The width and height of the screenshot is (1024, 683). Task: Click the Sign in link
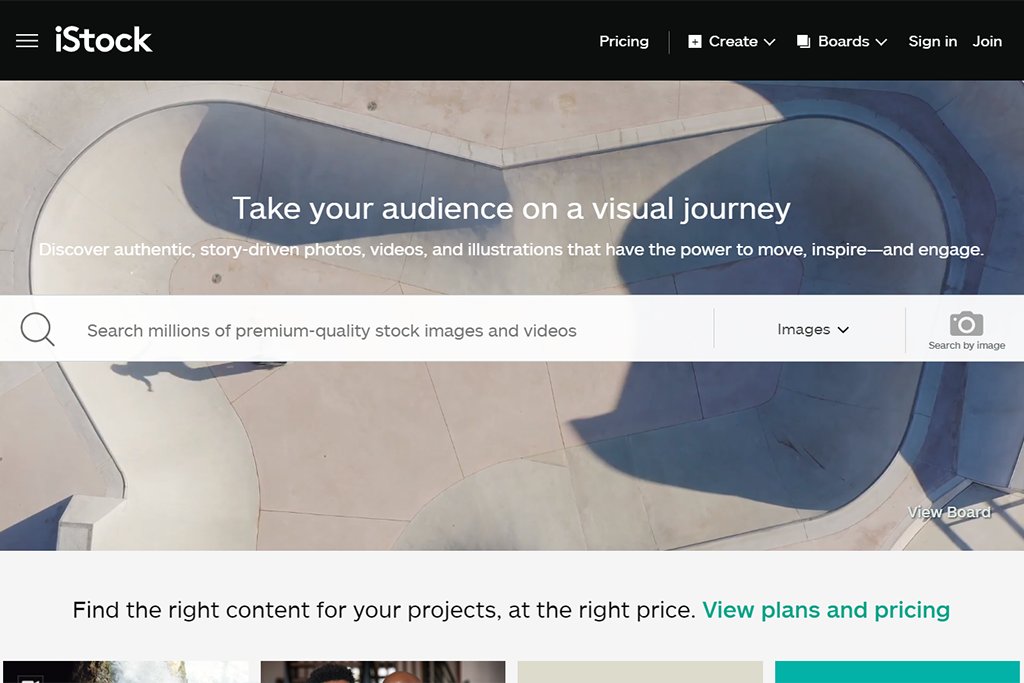pyautogui.click(x=933, y=41)
